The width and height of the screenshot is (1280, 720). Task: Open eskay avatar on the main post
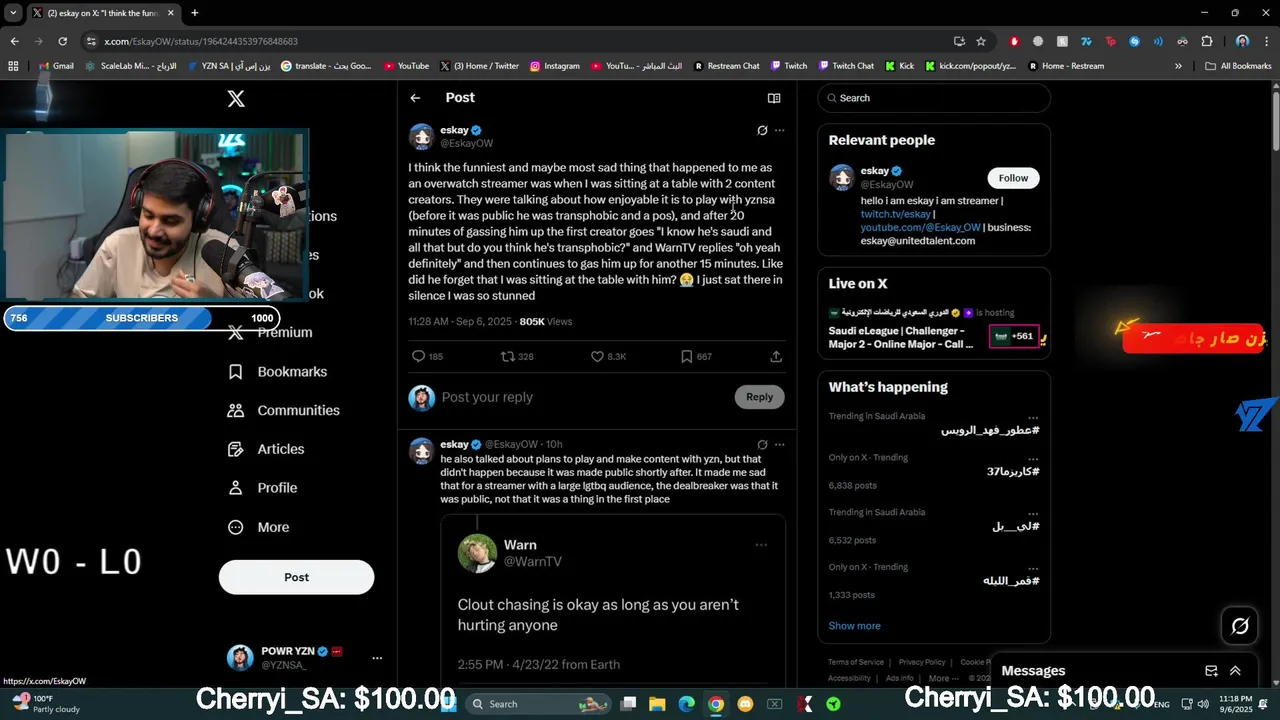pyautogui.click(x=421, y=136)
